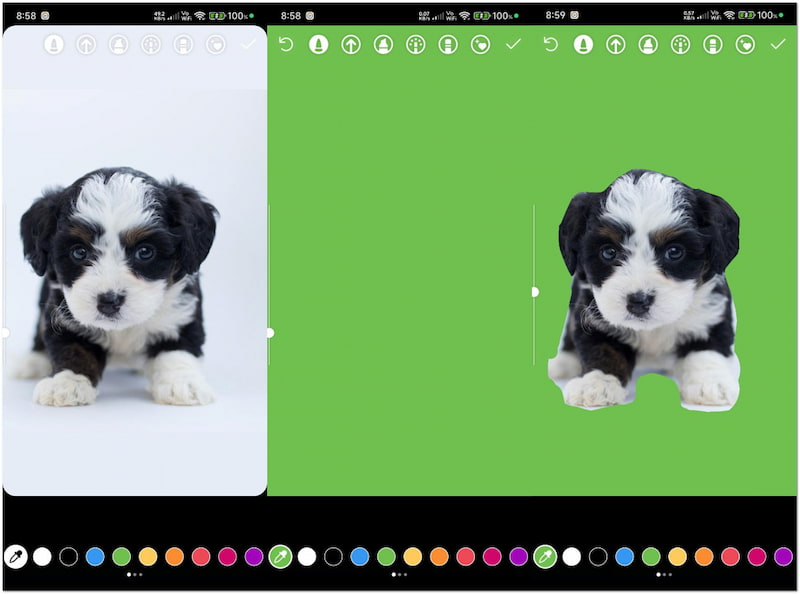Pick neon glow brush on plain green screen
800x594 pixels.
pos(416,45)
